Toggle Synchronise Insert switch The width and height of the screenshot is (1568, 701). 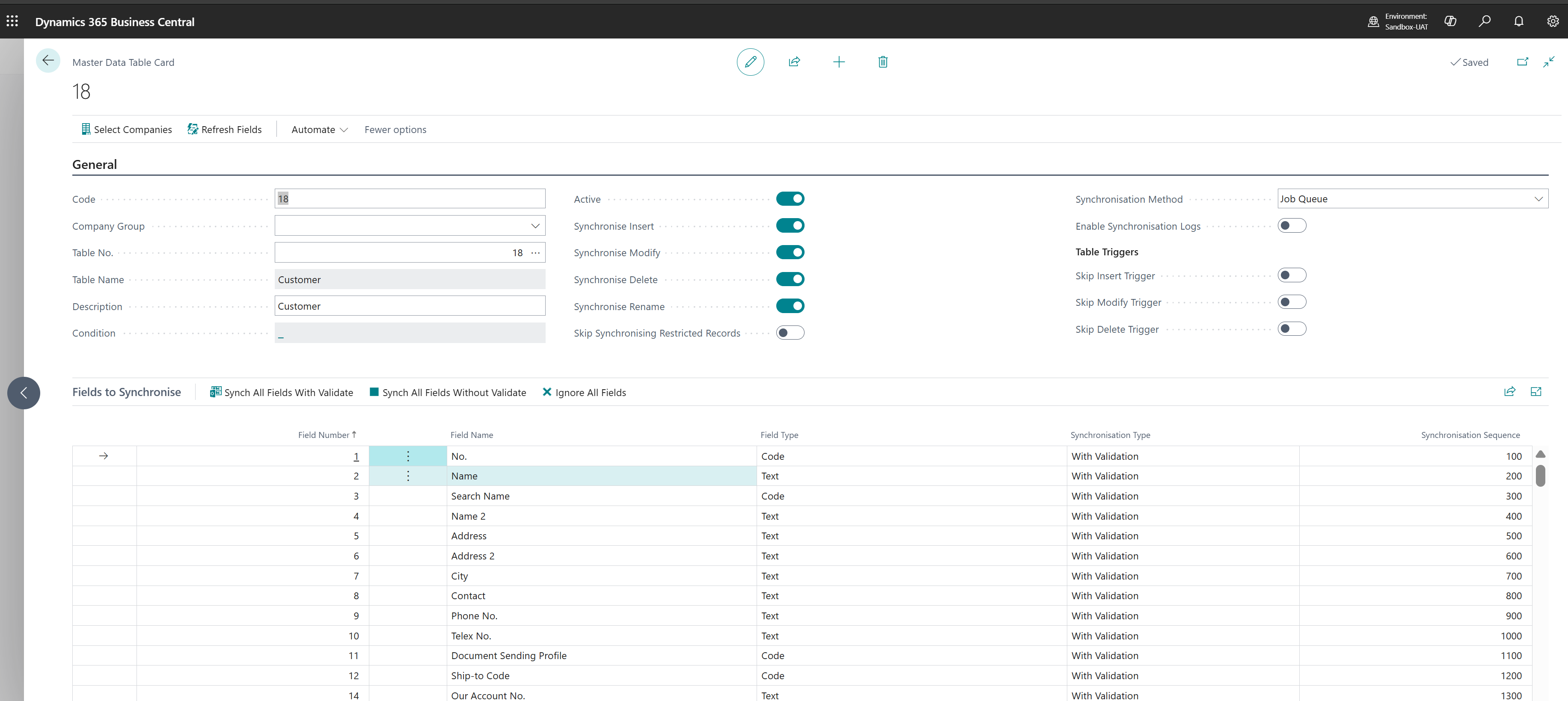tap(790, 226)
